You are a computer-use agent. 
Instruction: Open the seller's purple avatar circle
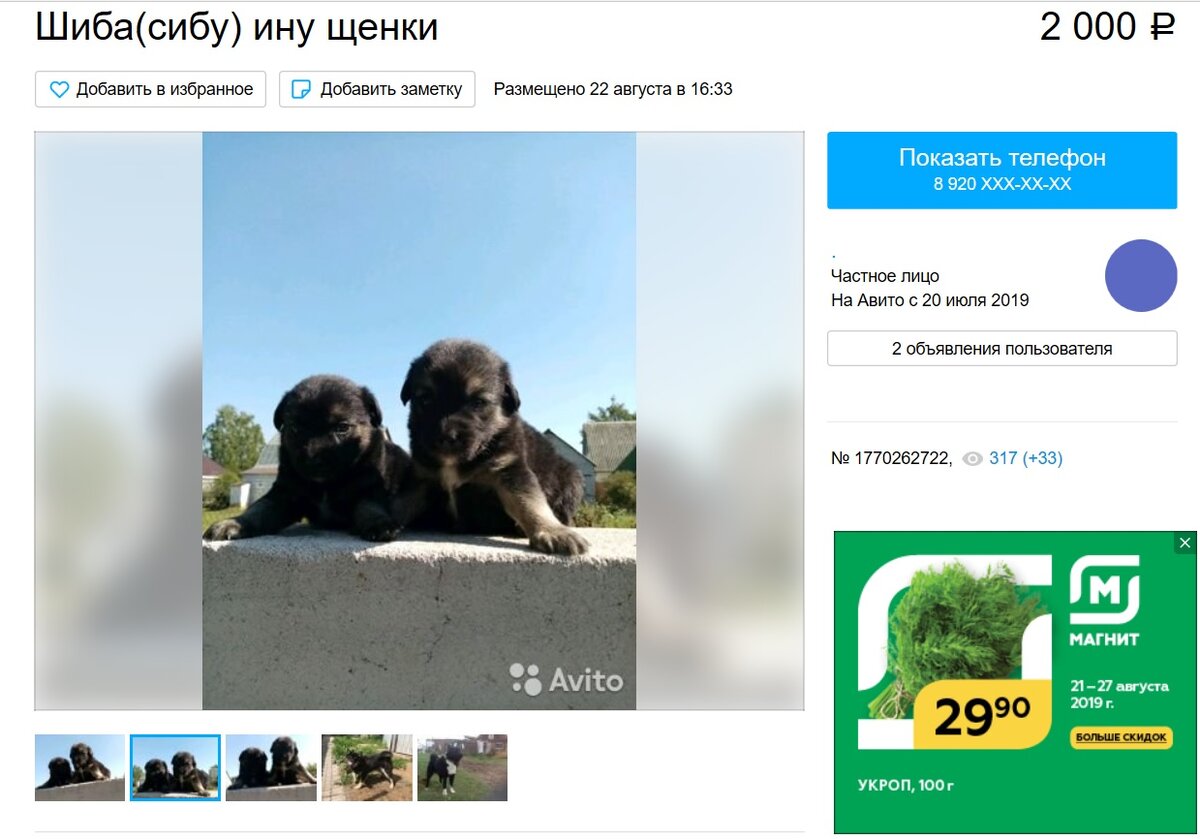pyautogui.click(x=1141, y=275)
